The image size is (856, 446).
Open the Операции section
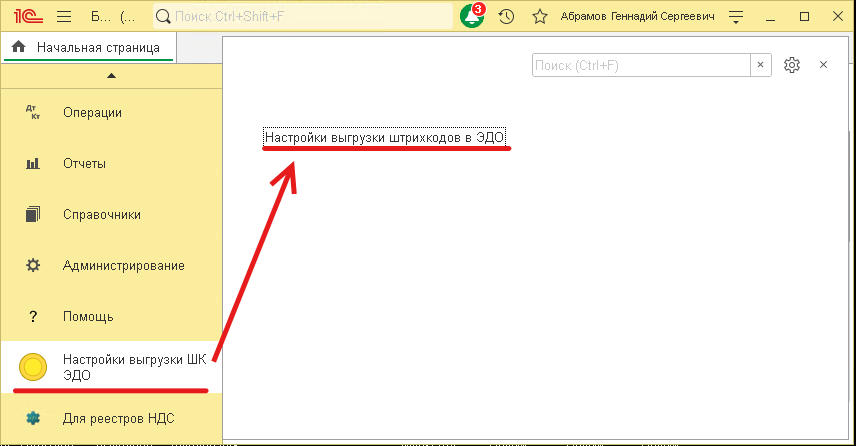[111, 113]
